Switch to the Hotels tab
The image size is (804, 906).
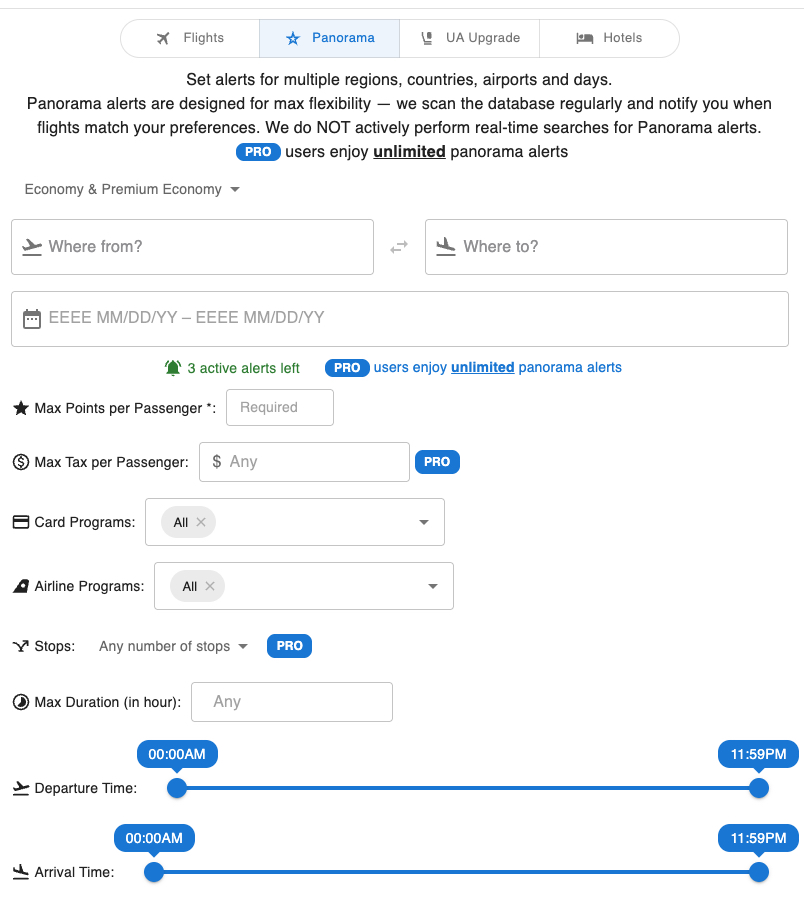coord(609,37)
